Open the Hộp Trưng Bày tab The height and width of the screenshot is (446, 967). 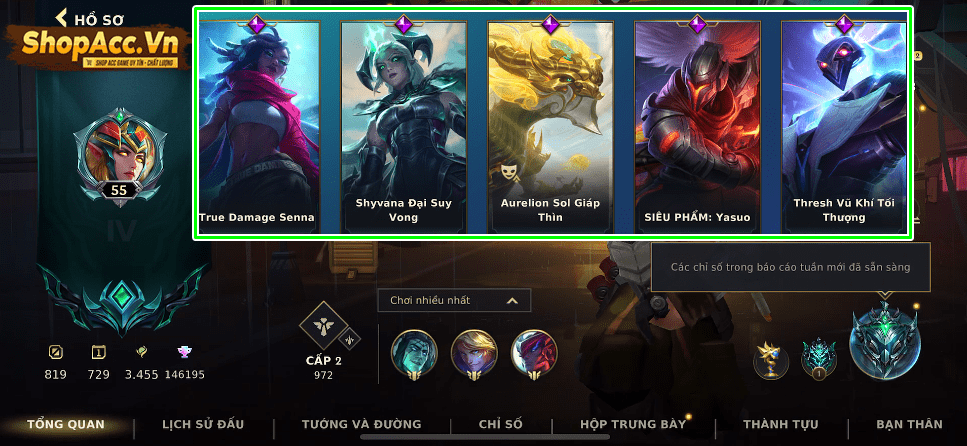pyautogui.click(x=633, y=424)
